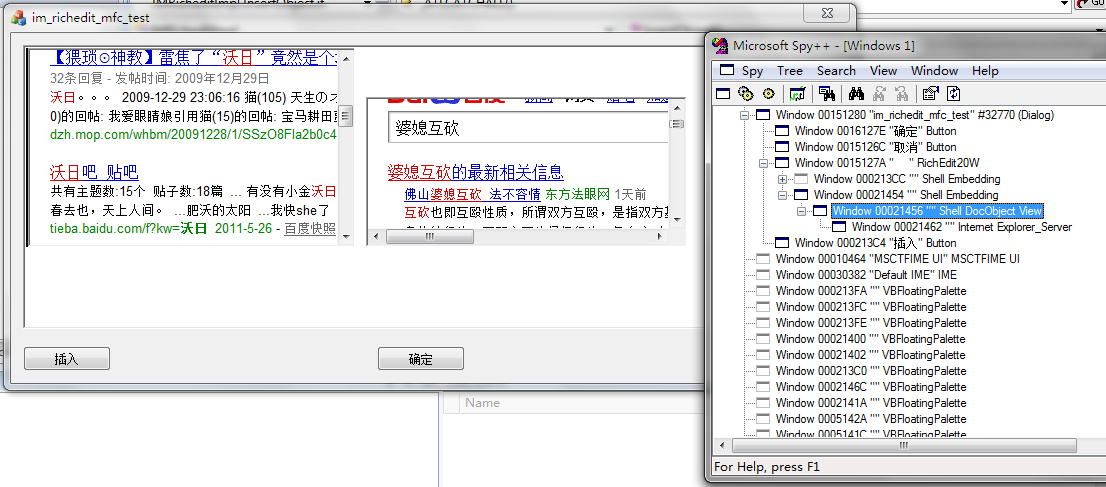1106x487 pixels.
Task: Click the Spy++ application icon in title bar
Action: 720,46
